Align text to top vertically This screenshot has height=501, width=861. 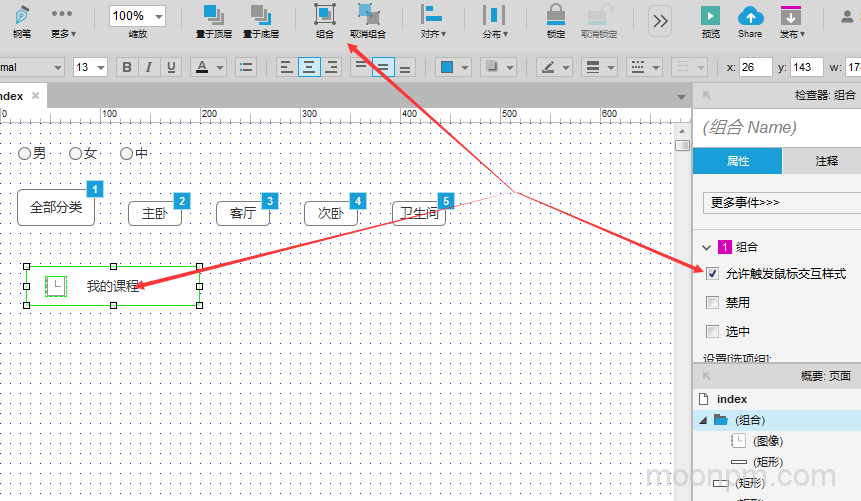click(x=360, y=67)
